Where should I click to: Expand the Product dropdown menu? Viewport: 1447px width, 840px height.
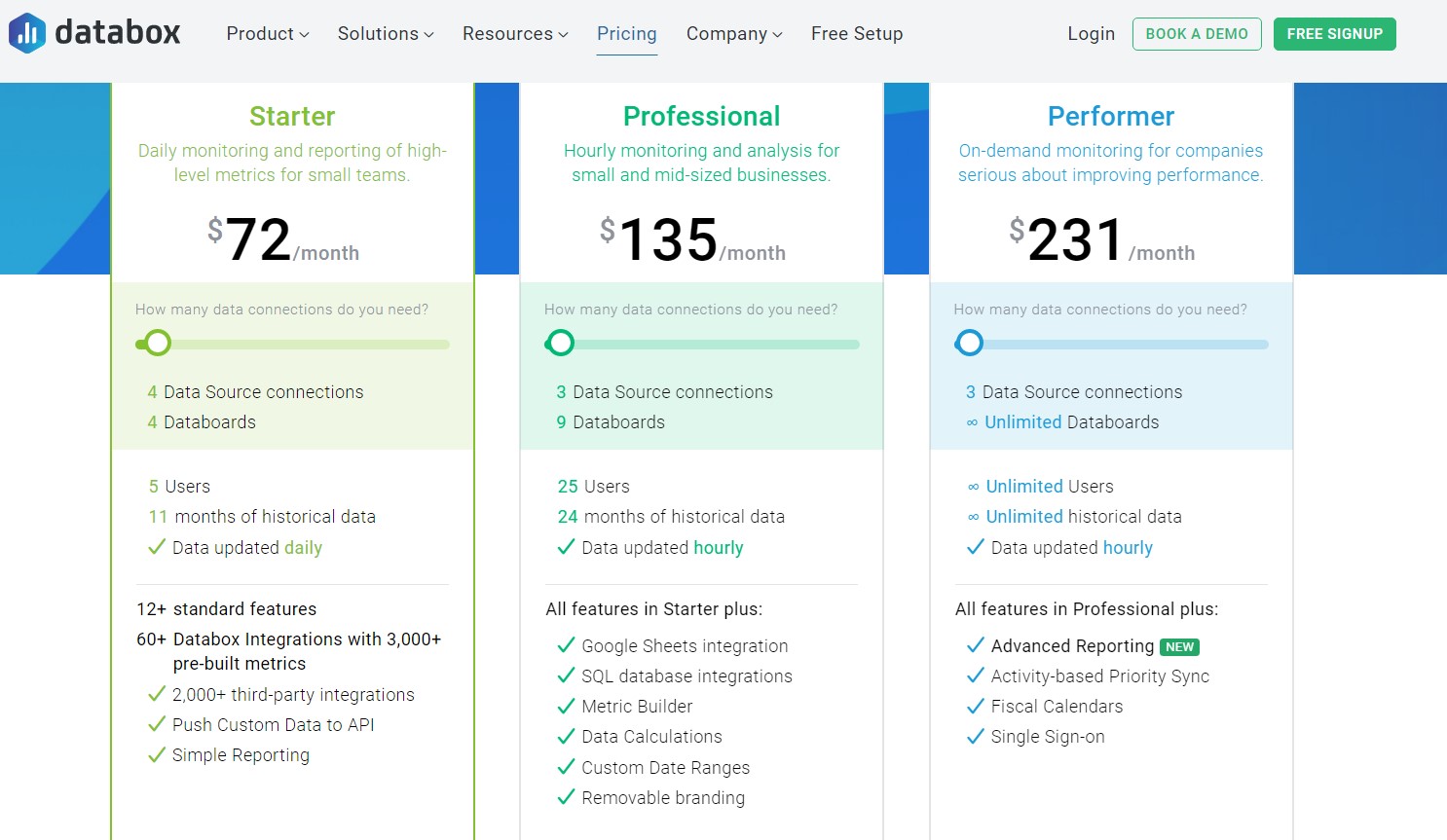[268, 34]
